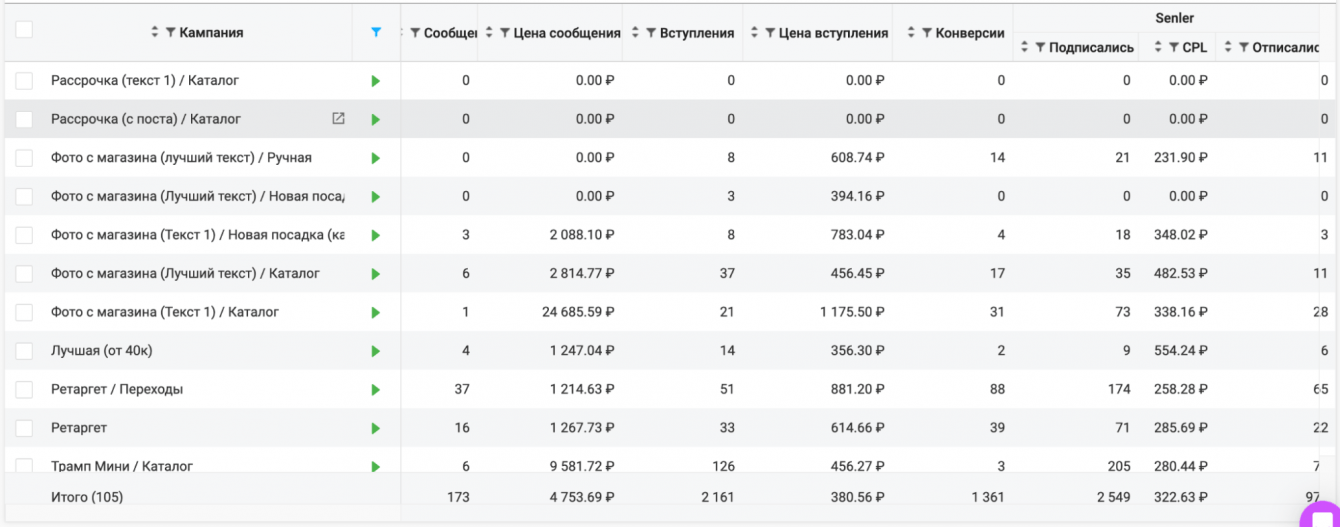This screenshot has width=1340, height=527.
Task: Click filter icon in Кампания column header
Action: click(171, 33)
